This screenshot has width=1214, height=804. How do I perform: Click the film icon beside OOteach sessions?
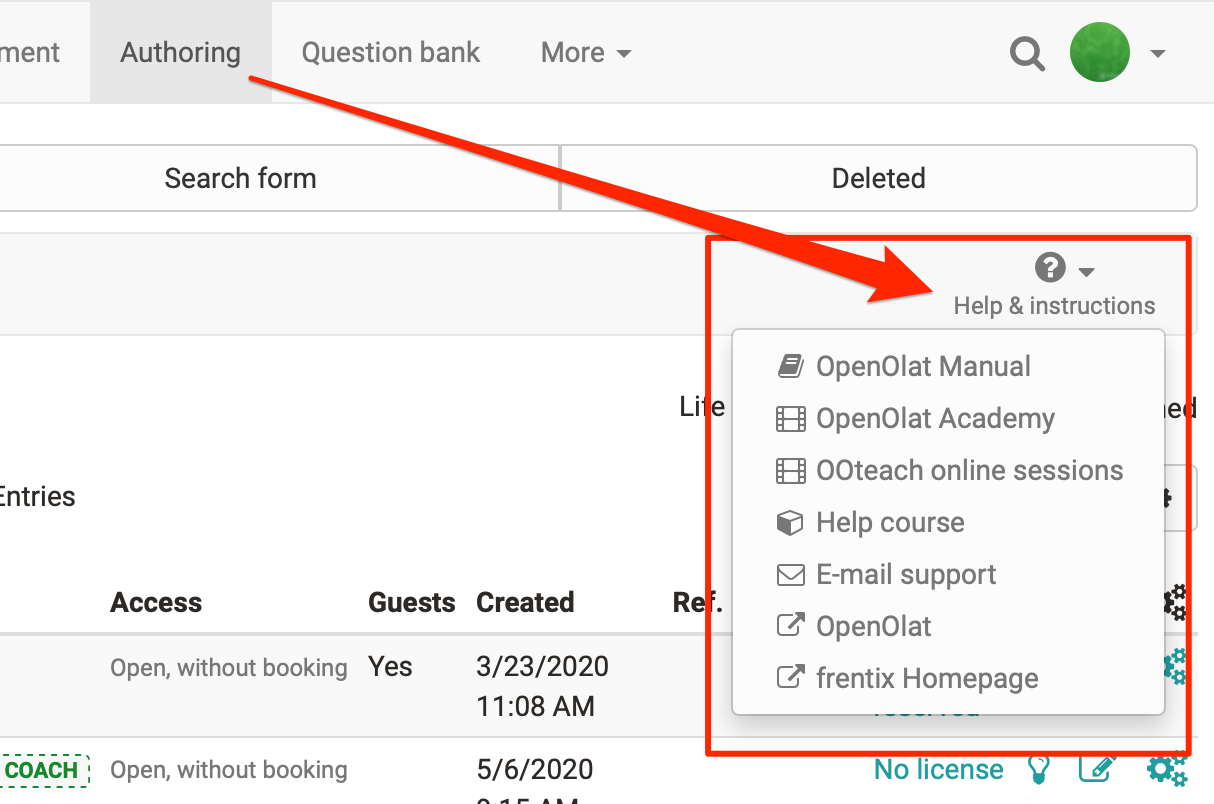[791, 470]
